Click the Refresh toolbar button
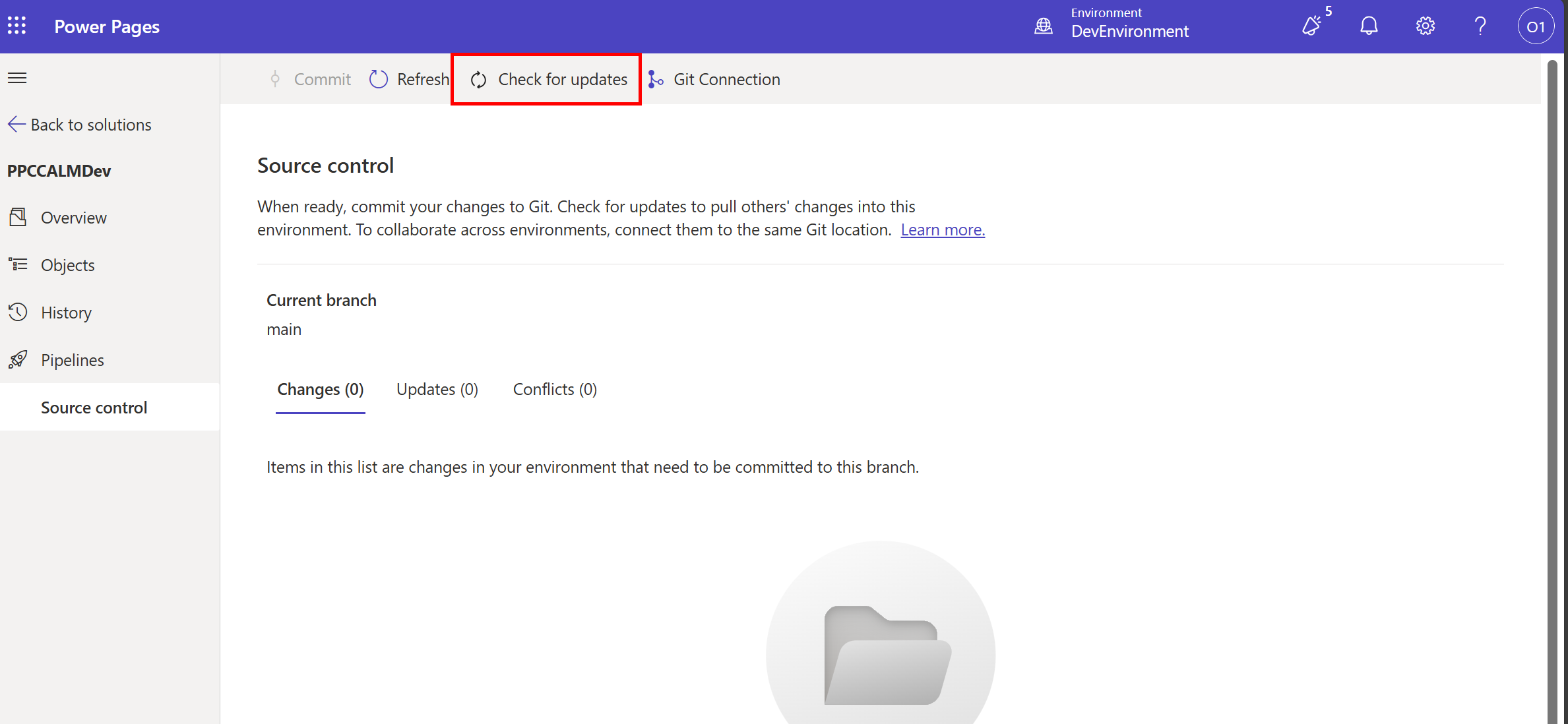The image size is (1568, 724). pos(409,79)
